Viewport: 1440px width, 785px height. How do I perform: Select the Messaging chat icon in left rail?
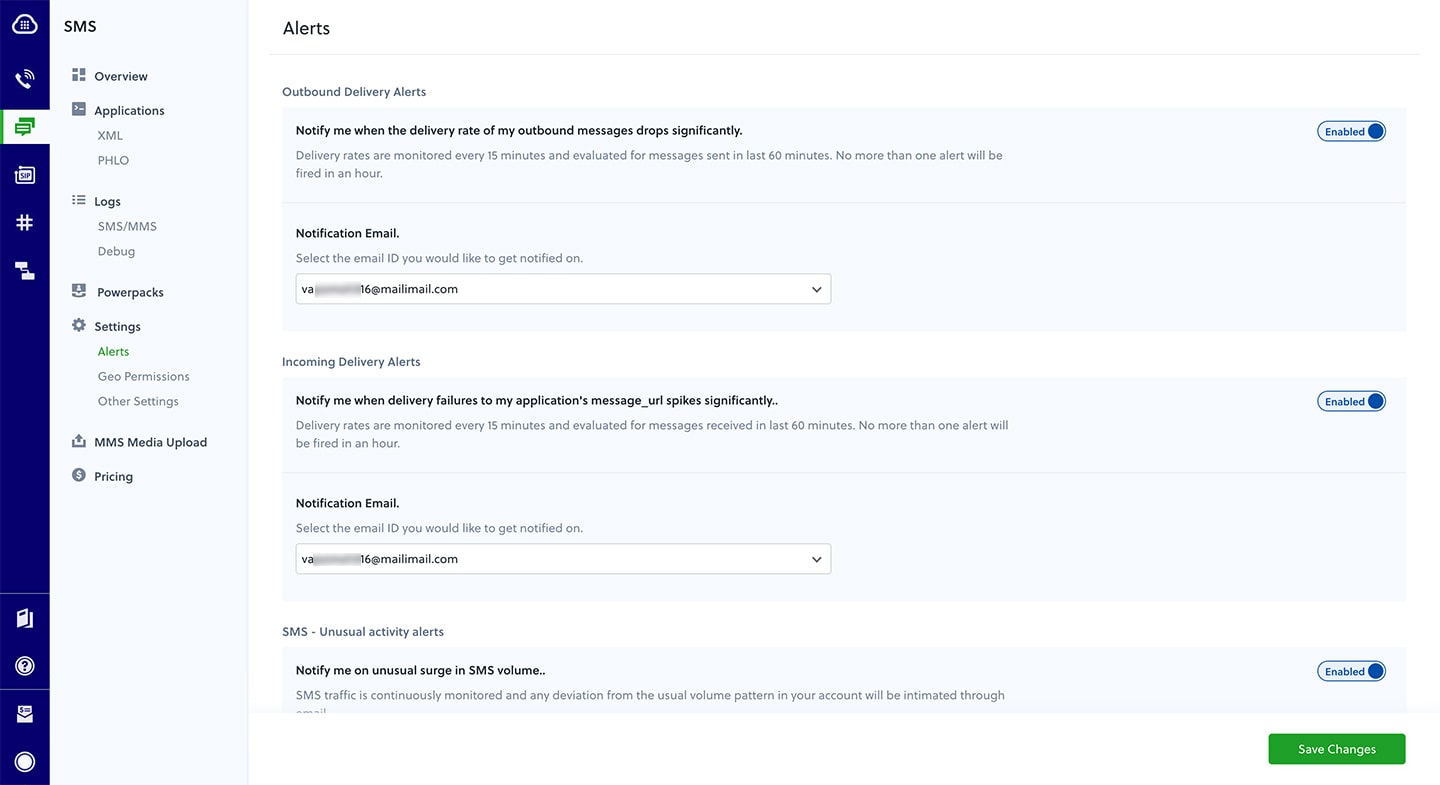click(x=24, y=127)
